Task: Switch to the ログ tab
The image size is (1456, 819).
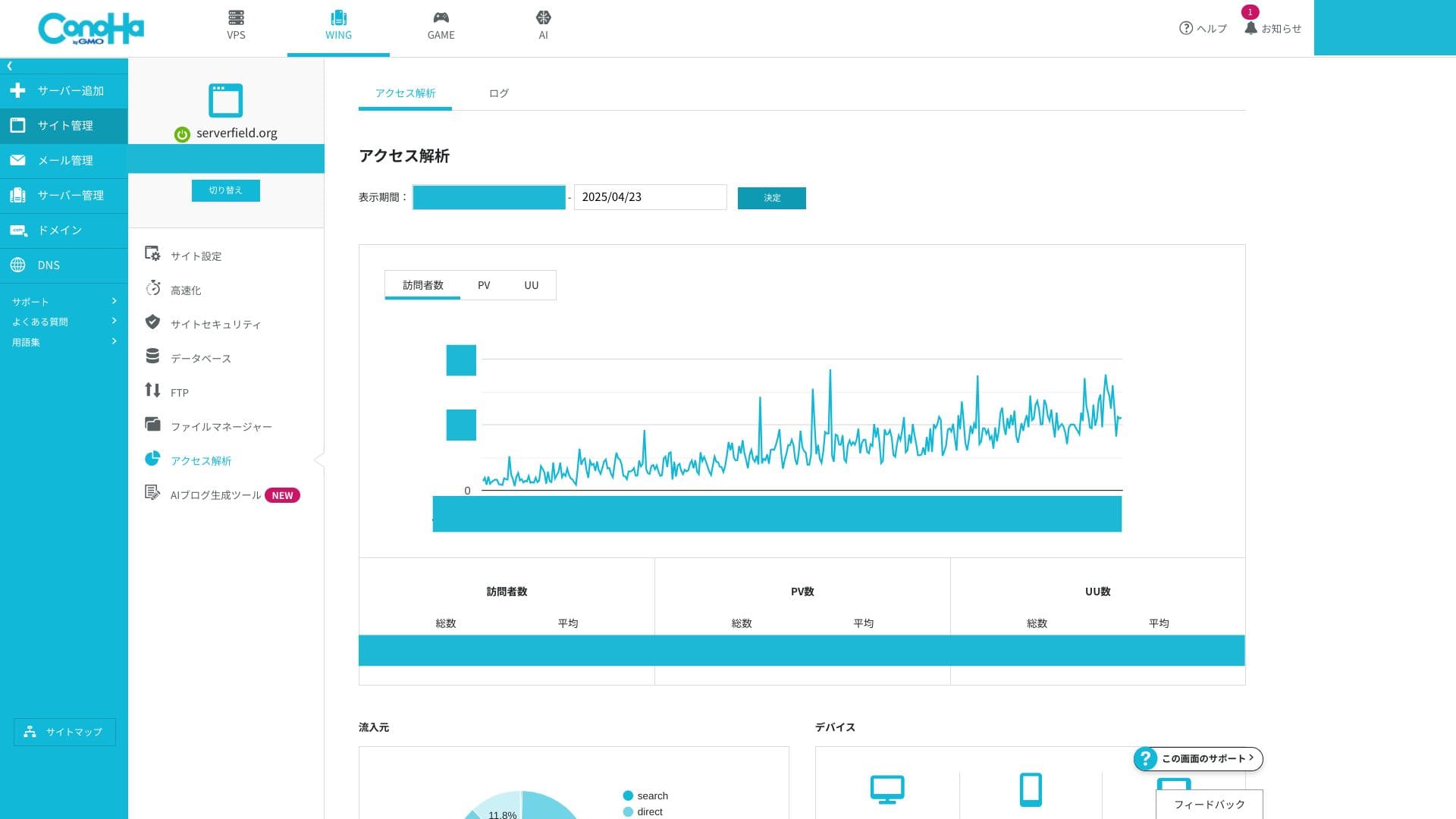Action: coord(498,93)
